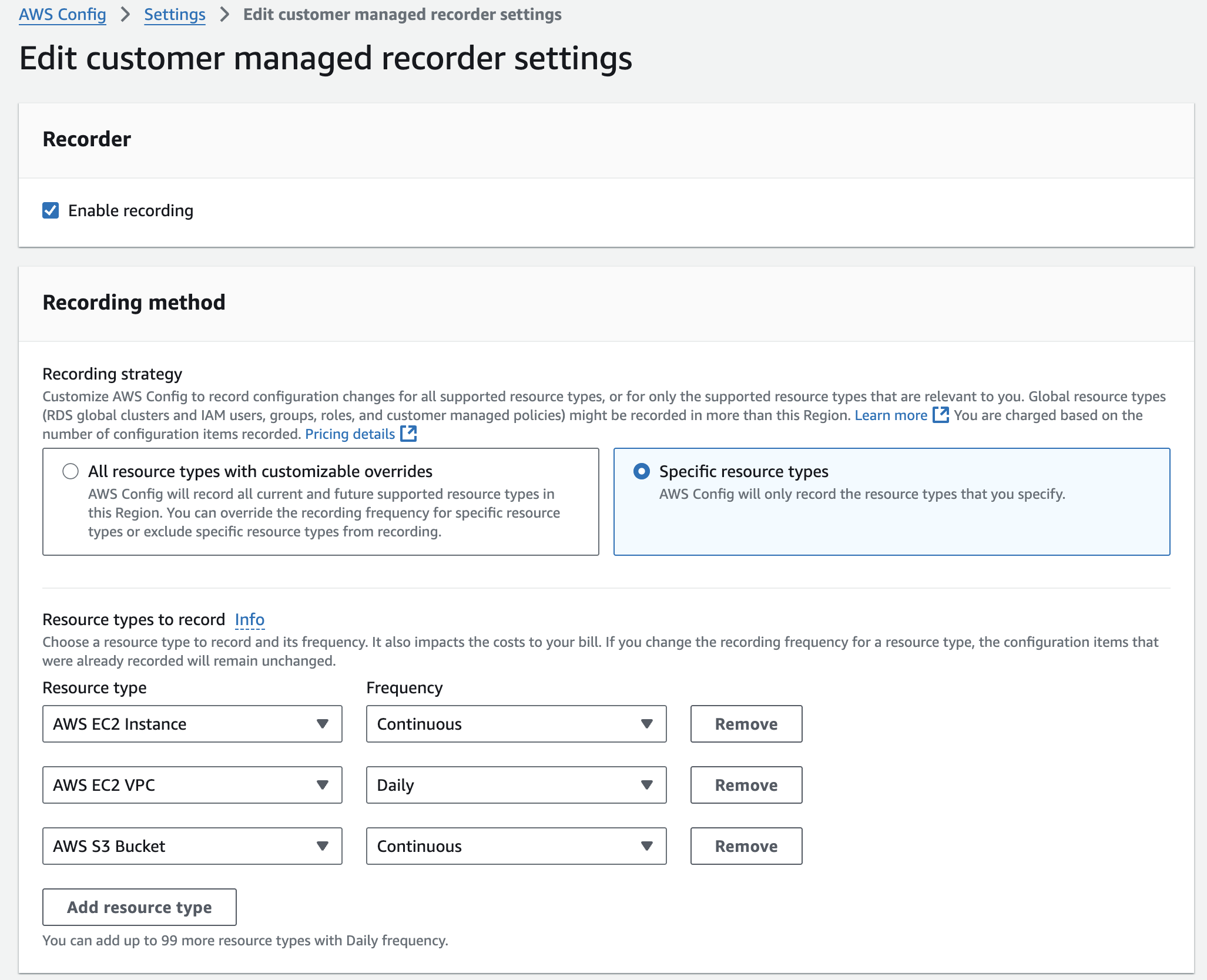Select All resource types with customizable overrides
This screenshot has width=1207, height=980.
click(x=71, y=471)
